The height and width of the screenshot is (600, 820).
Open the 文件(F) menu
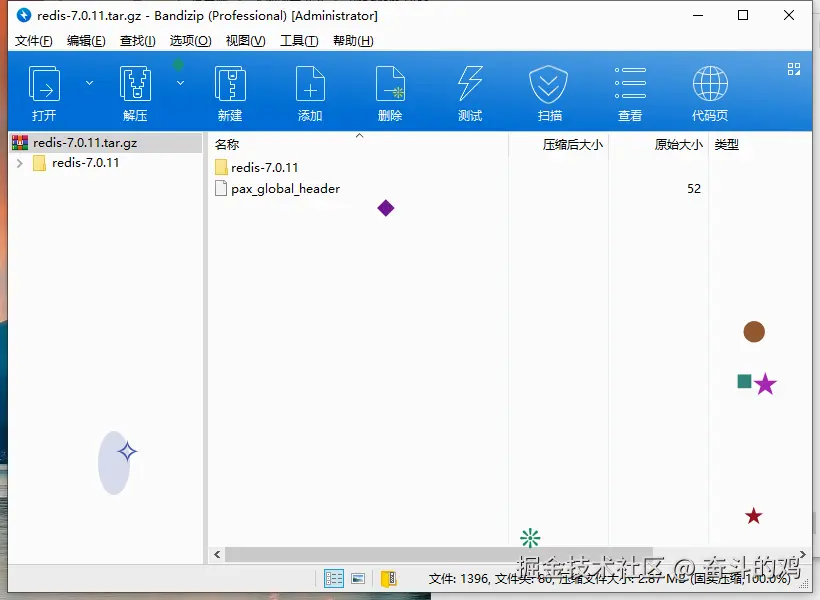(33, 41)
